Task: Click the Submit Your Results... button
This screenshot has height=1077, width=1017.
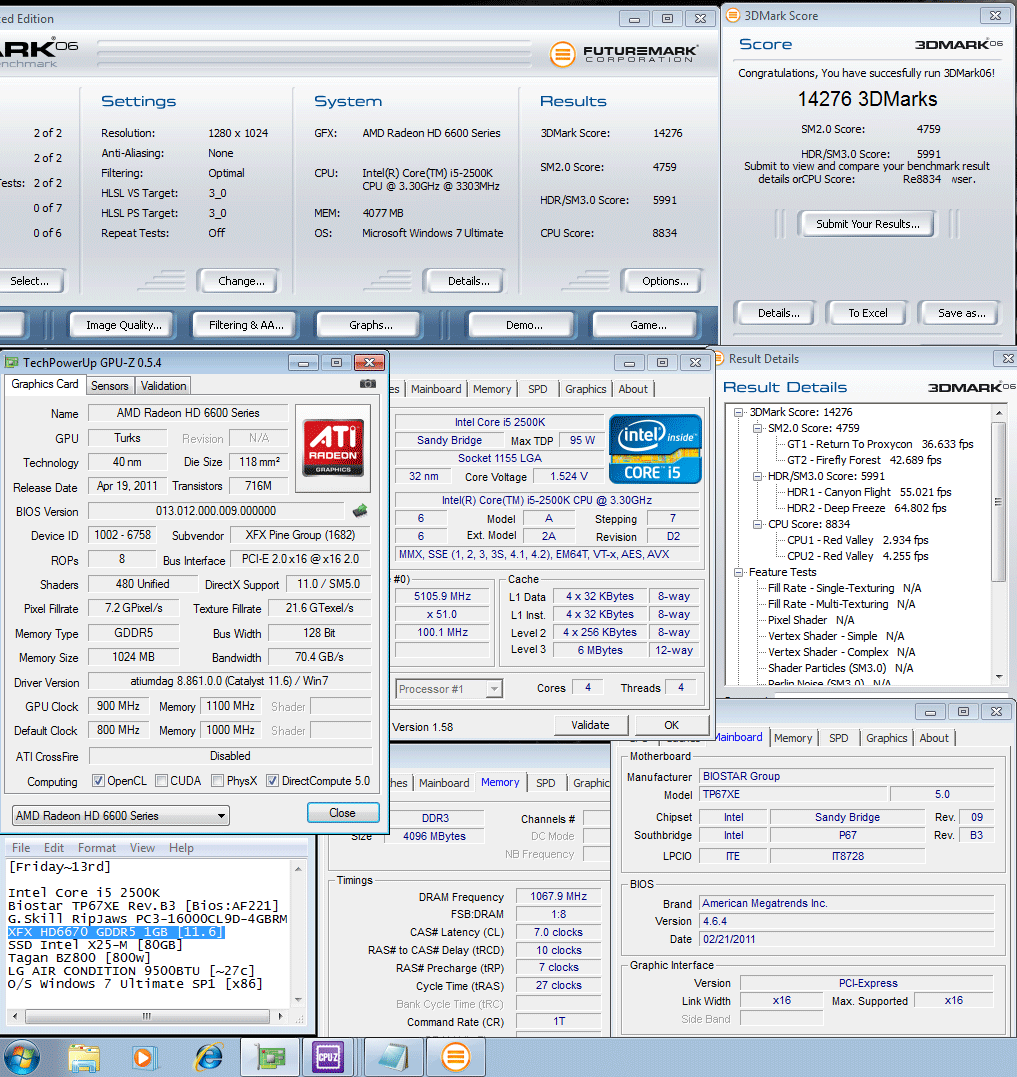Action: [867, 224]
